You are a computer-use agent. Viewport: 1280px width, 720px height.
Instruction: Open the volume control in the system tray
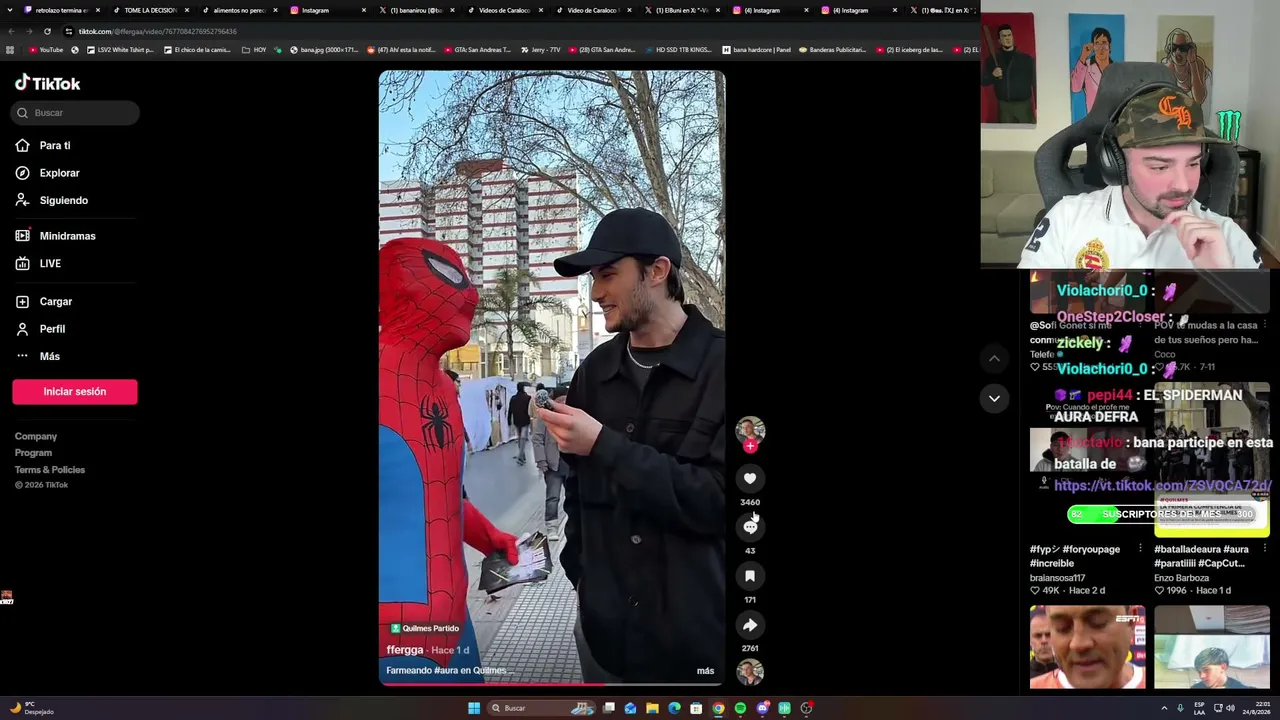(1230, 708)
